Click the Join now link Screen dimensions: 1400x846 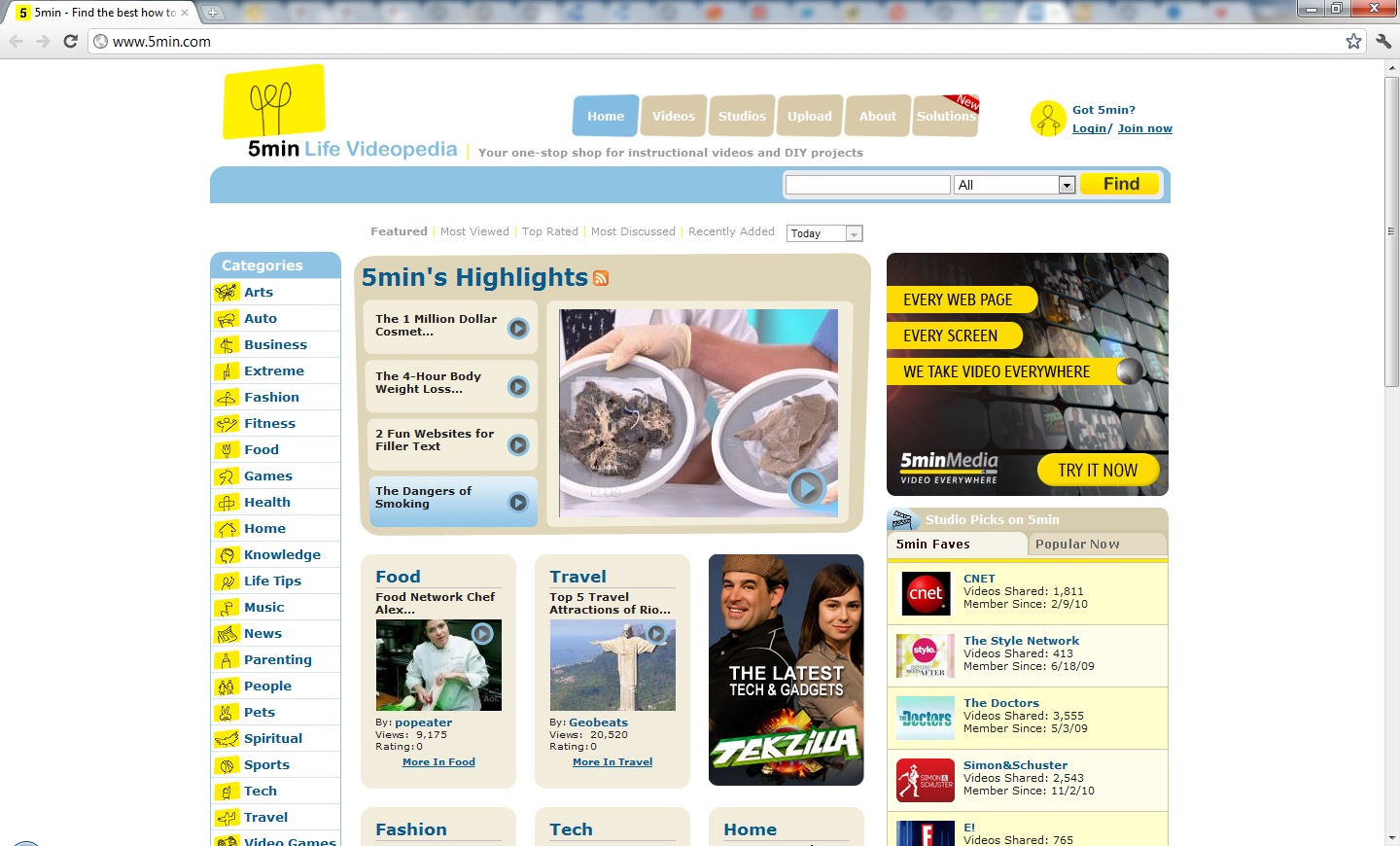click(1145, 128)
